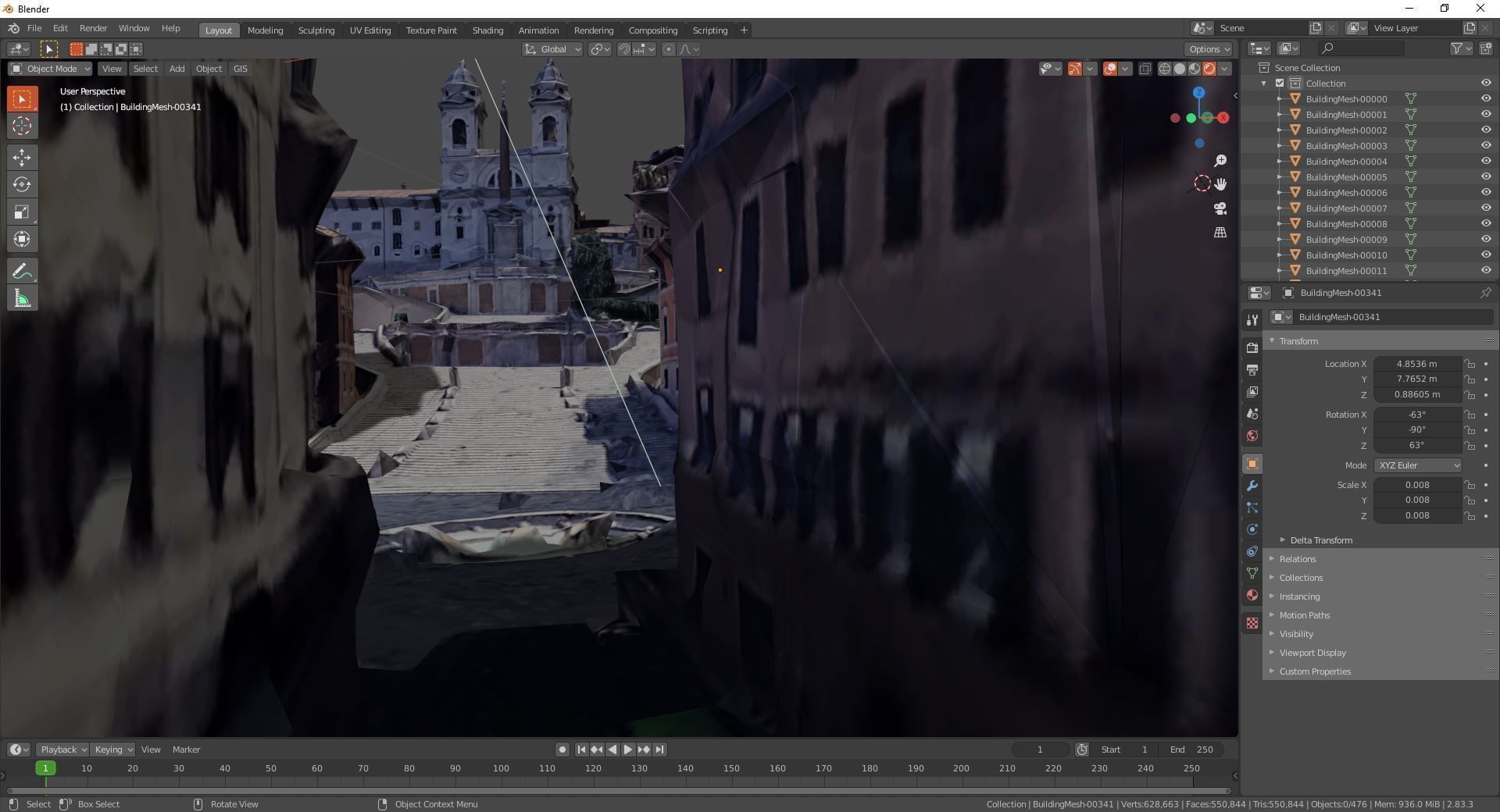This screenshot has height=812, width=1500.
Task: Select the Measure tool
Action: click(22, 299)
